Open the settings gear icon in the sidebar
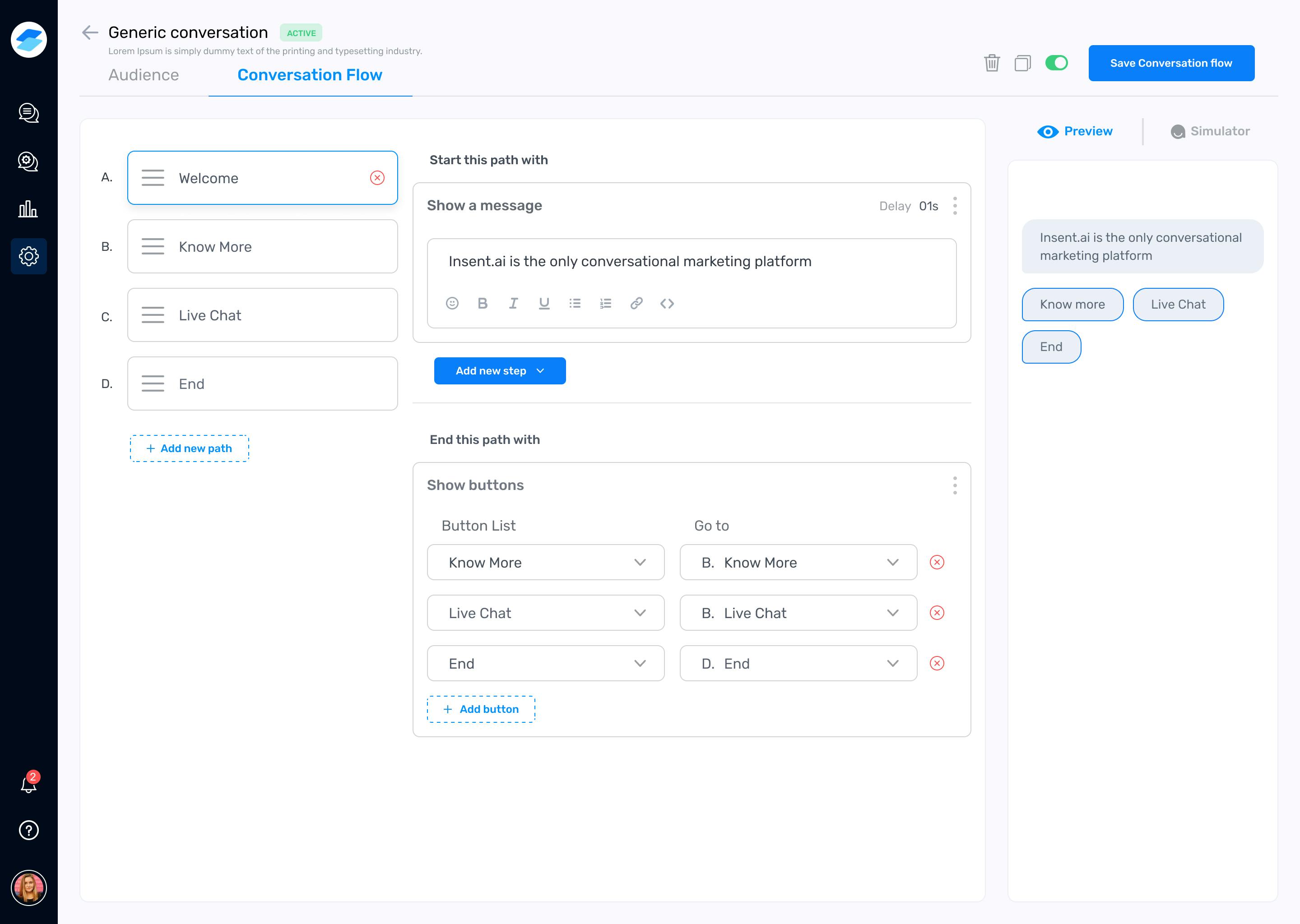The image size is (1300, 924). pyautogui.click(x=28, y=257)
